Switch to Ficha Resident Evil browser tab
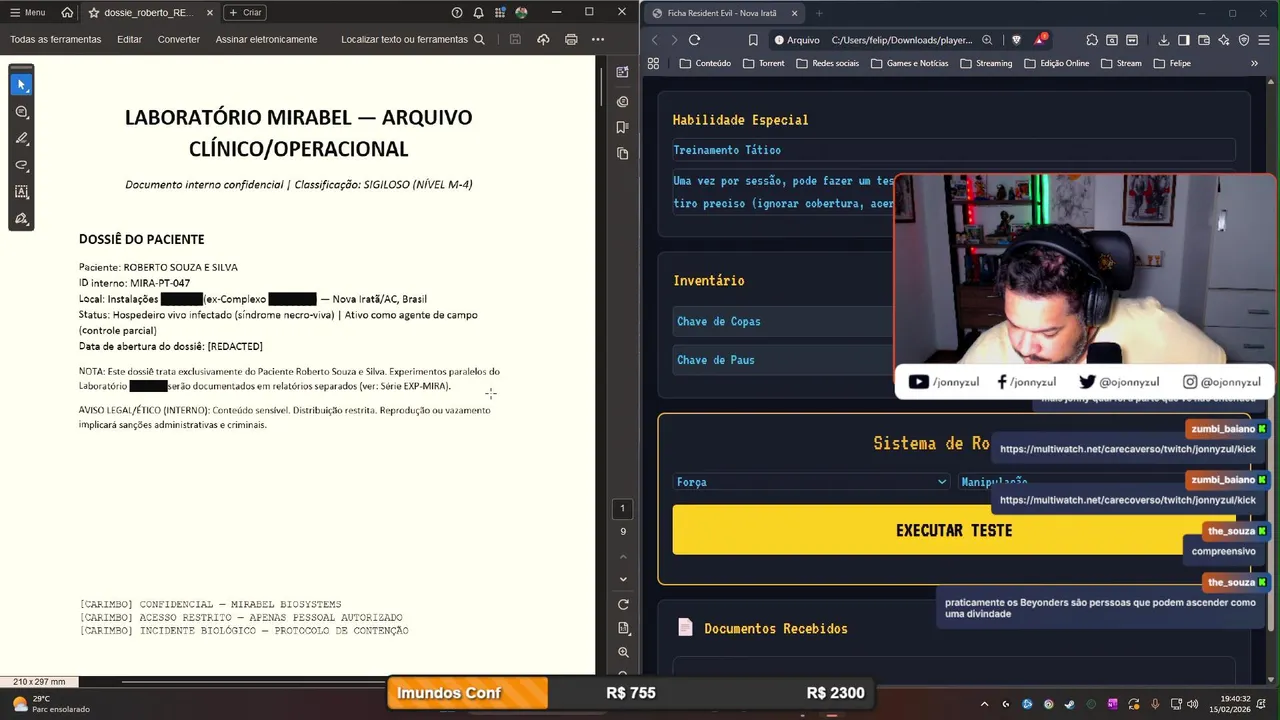The width and height of the screenshot is (1280, 720). 723,13
